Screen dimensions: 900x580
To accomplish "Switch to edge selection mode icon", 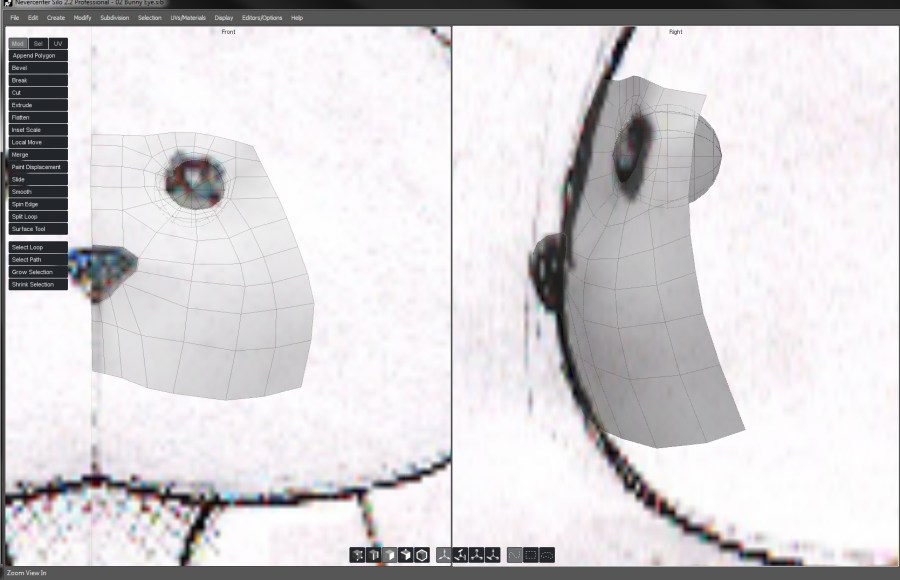I will (x=373, y=555).
